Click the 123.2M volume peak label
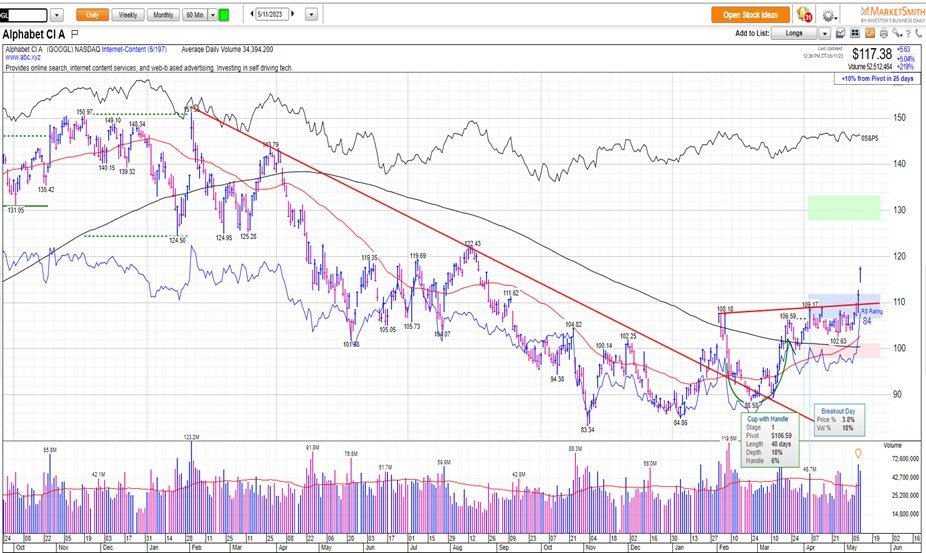 191,437
